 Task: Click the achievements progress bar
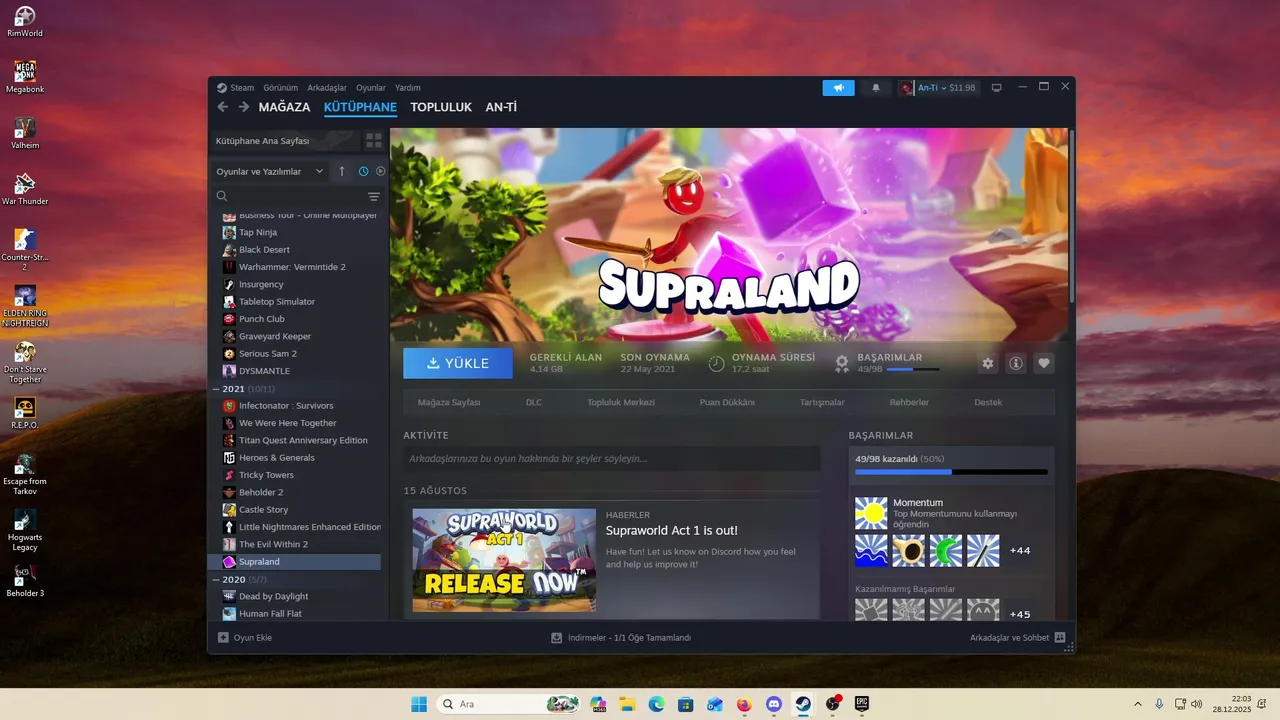pos(951,472)
